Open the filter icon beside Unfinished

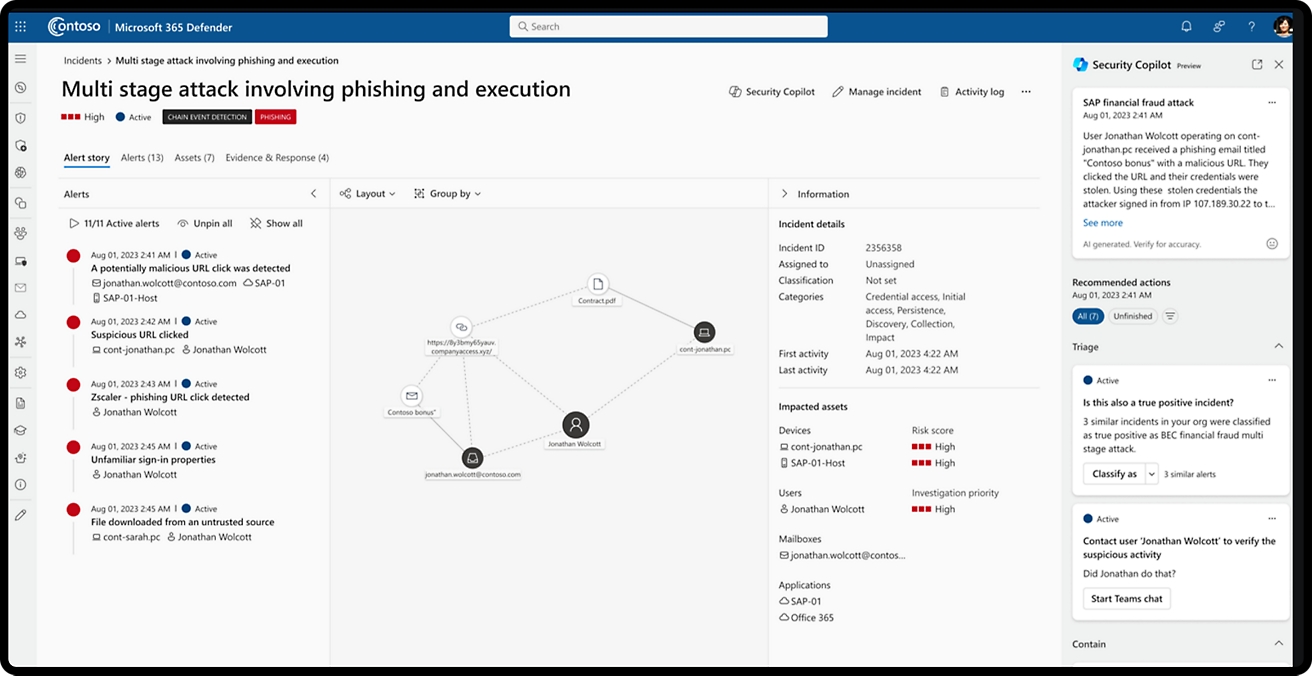tap(1170, 316)
